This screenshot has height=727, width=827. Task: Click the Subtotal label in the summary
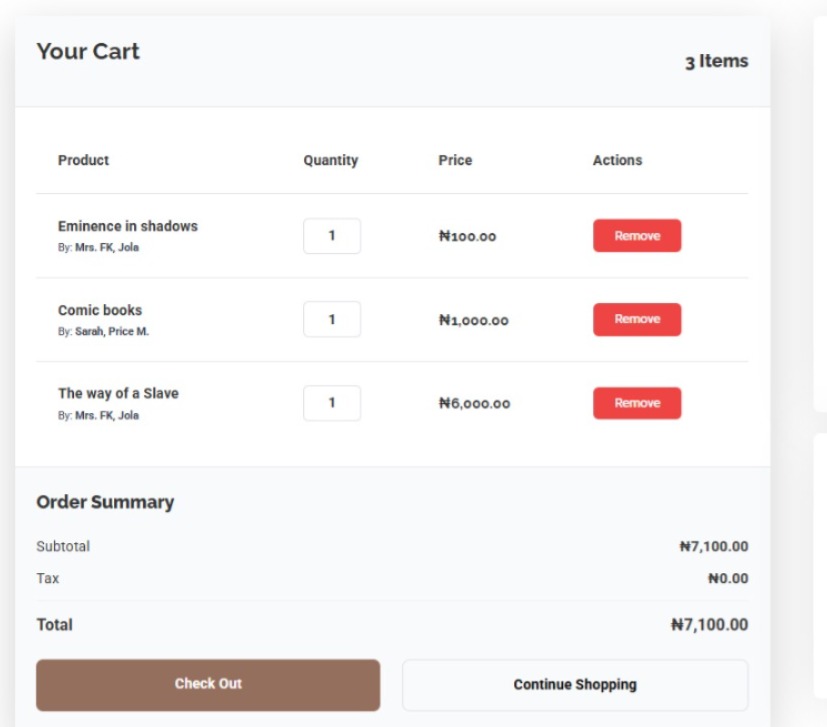(63, 546)
